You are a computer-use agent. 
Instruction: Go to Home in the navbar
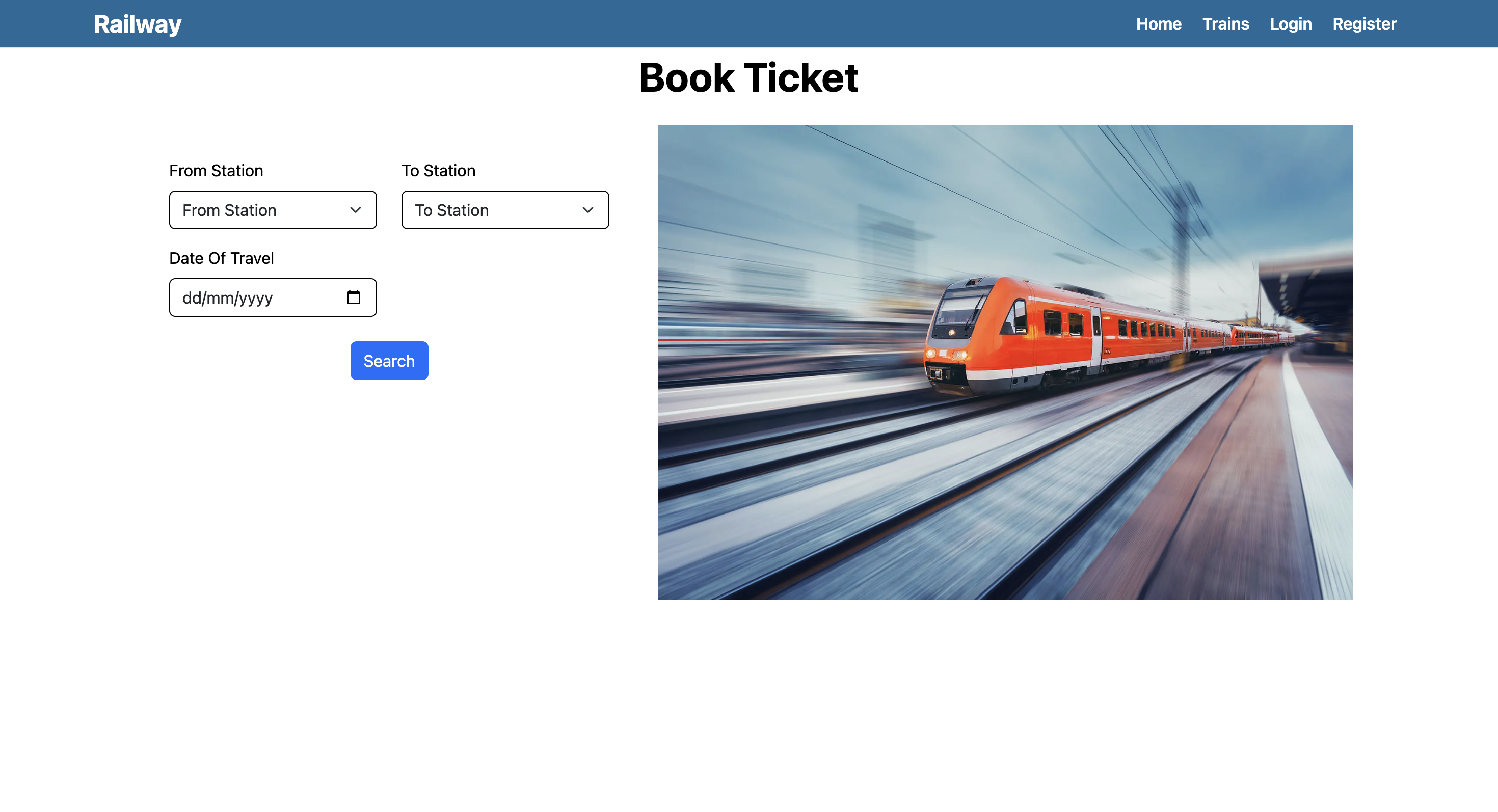(x=1158, y=24)
